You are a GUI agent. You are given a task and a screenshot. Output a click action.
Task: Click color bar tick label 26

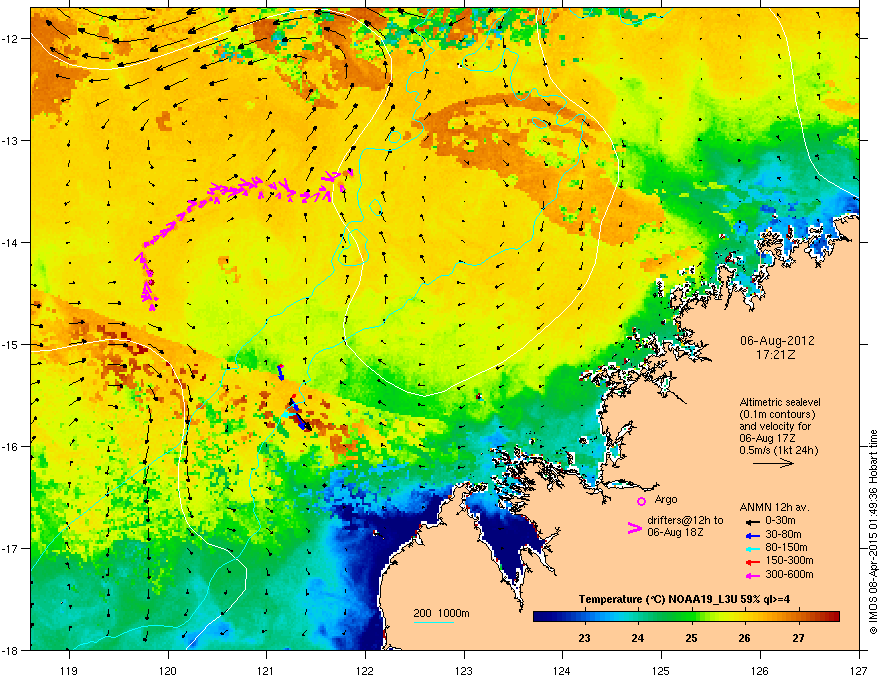(744, 638)
